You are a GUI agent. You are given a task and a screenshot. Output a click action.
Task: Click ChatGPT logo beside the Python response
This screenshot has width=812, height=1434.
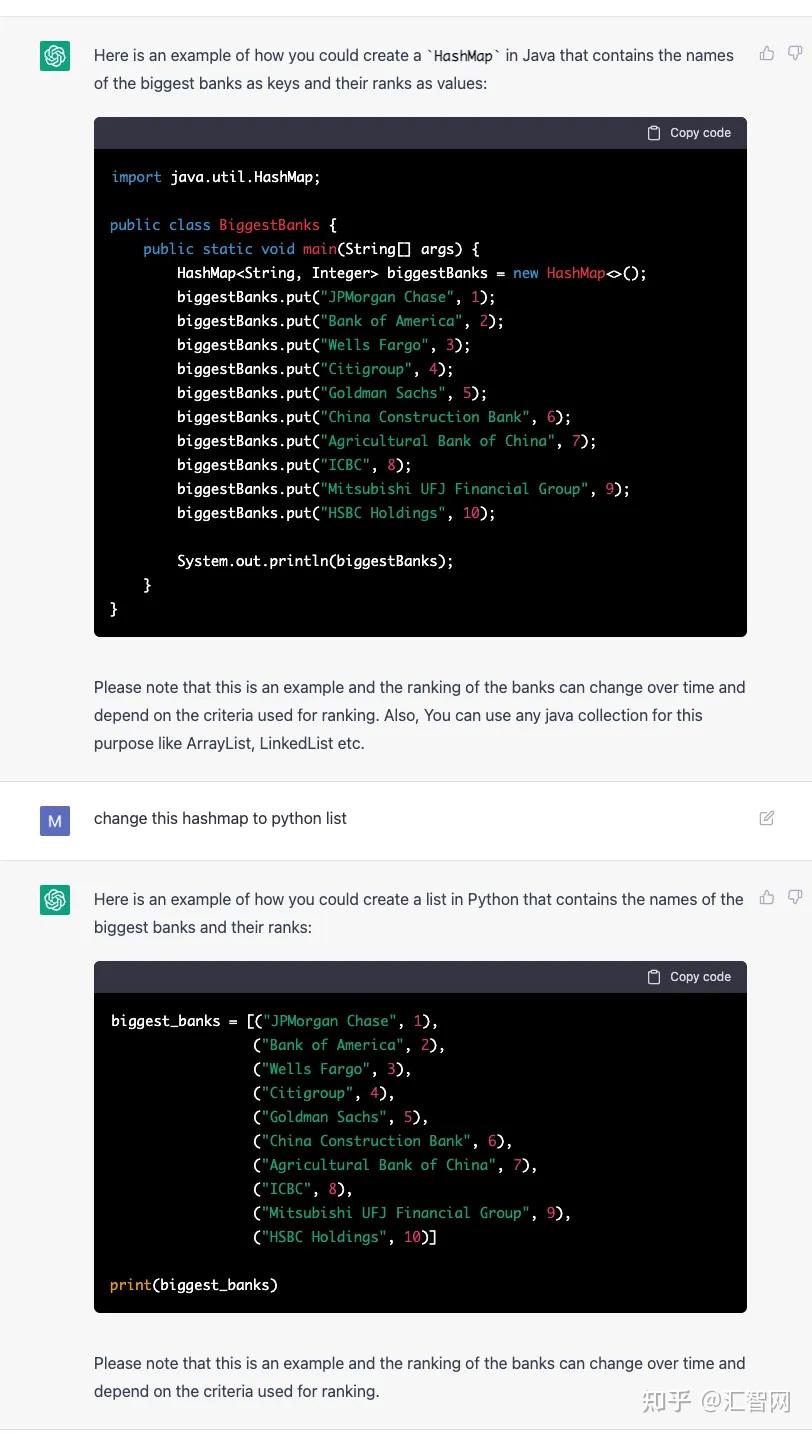tap(55, 900)
